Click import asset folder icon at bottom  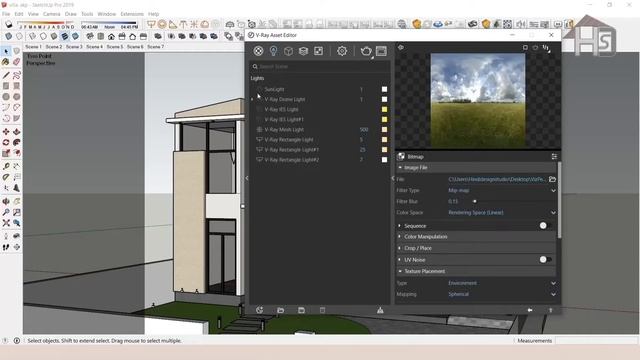point(280,310)
